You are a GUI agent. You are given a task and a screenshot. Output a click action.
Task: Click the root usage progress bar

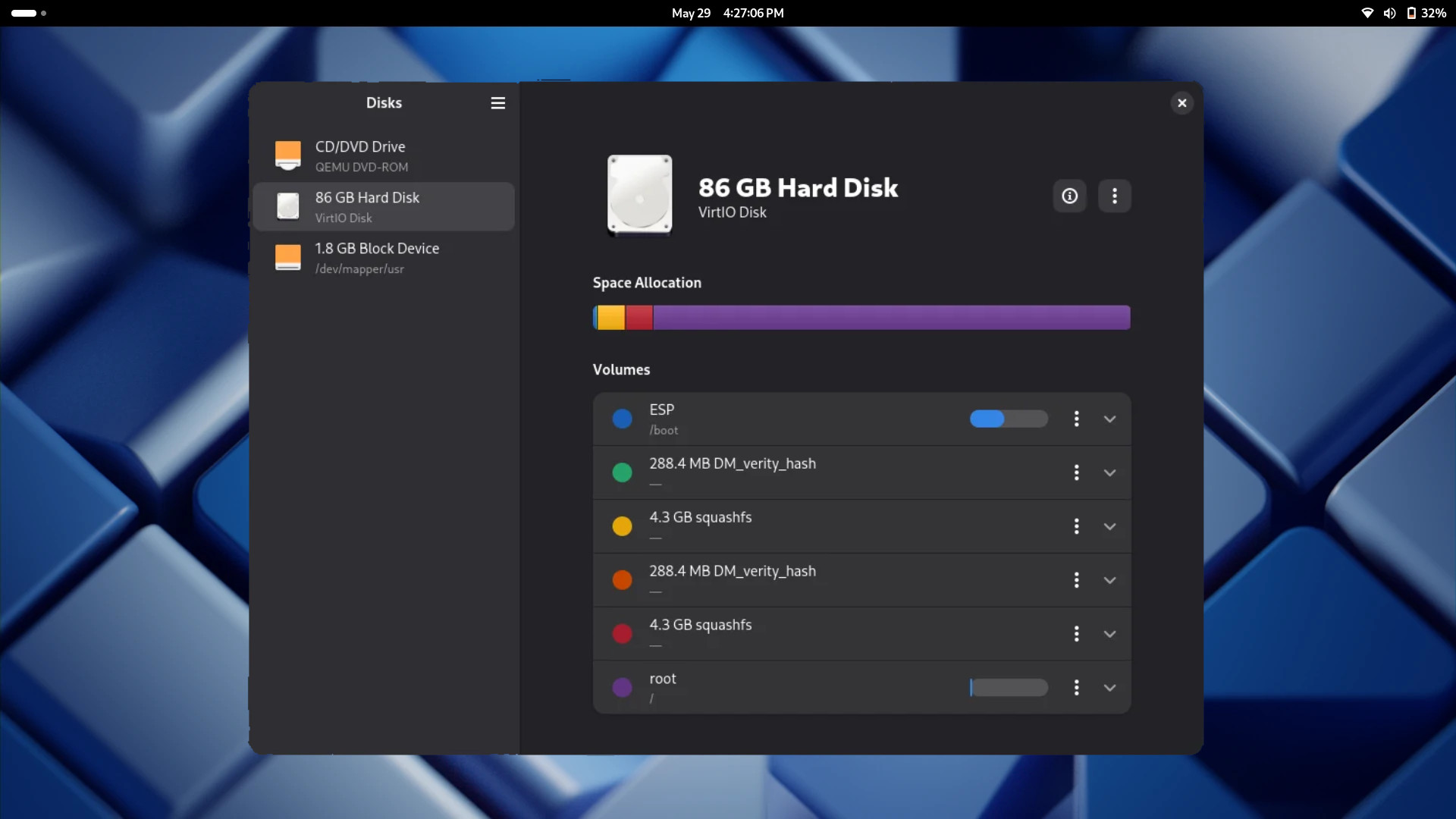click(1009, 689)
